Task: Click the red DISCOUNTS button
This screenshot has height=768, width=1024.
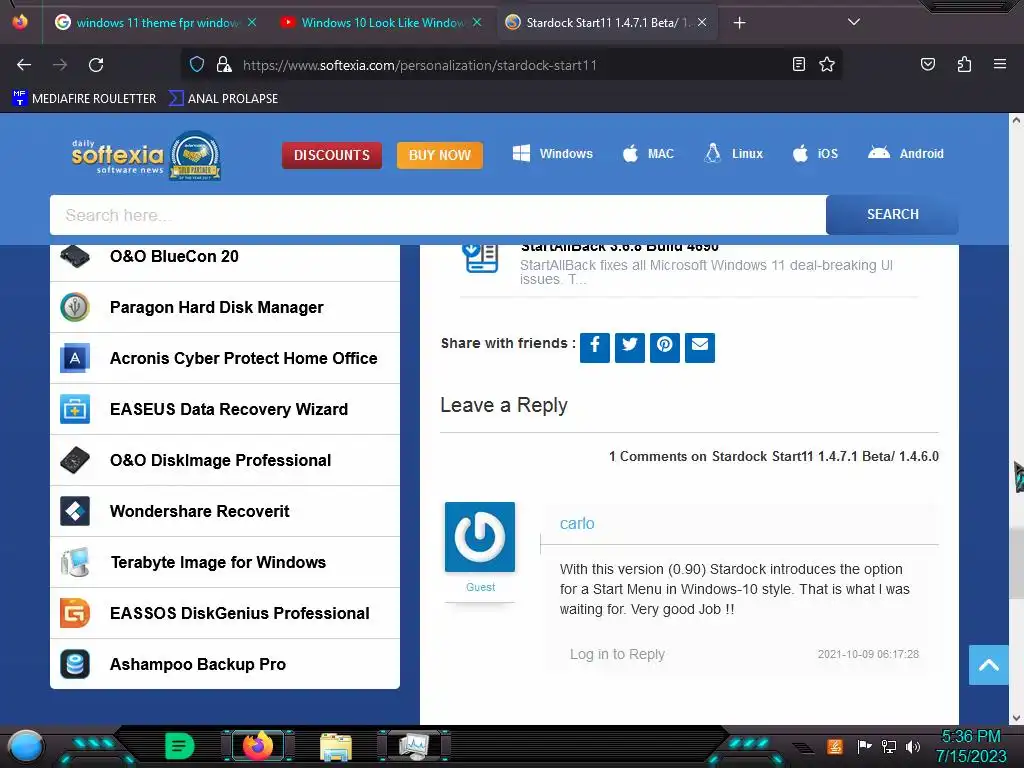Action: pyautogui.click(x=332, y=155)
